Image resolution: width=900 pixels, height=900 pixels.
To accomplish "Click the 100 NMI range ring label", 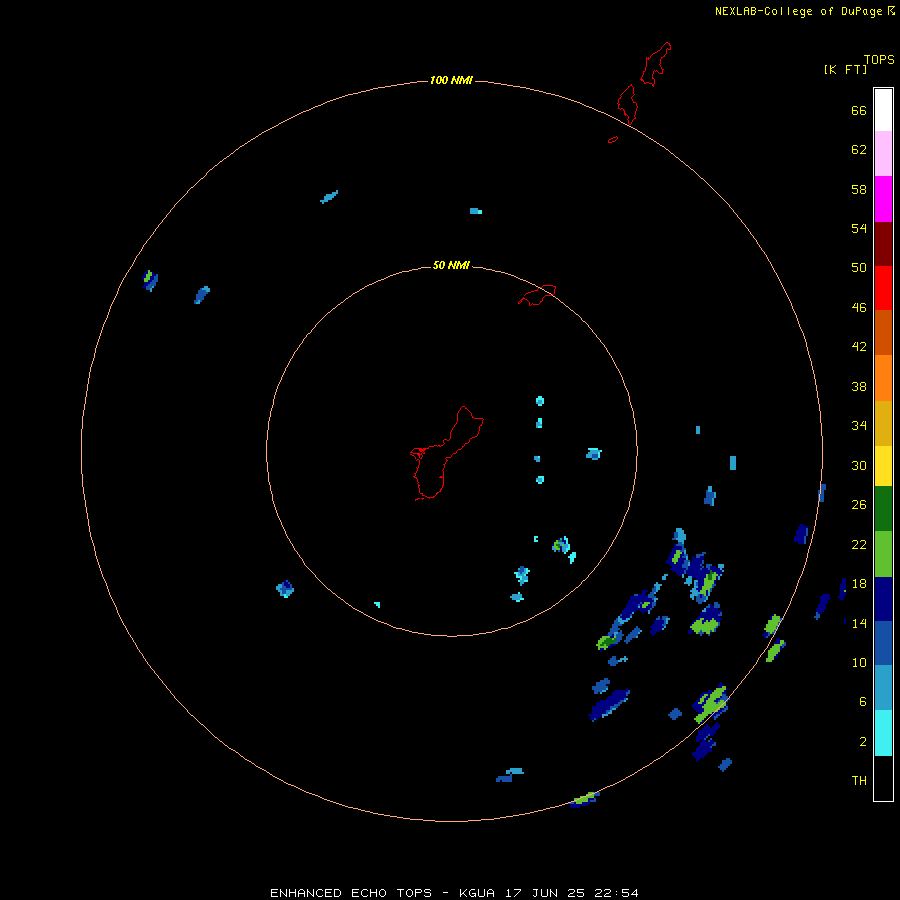I will tap(451, 80).
